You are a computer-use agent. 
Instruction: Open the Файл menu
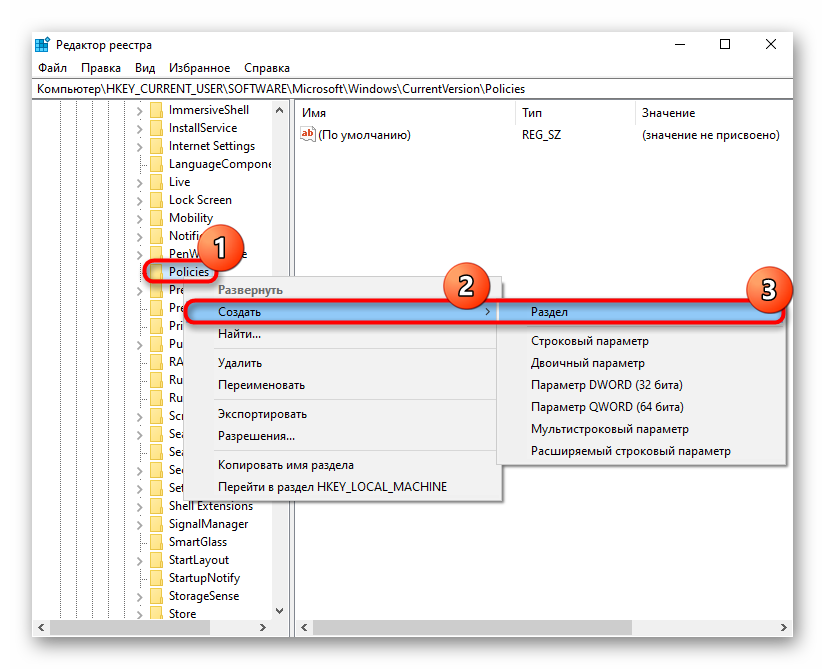coord(52,68)
